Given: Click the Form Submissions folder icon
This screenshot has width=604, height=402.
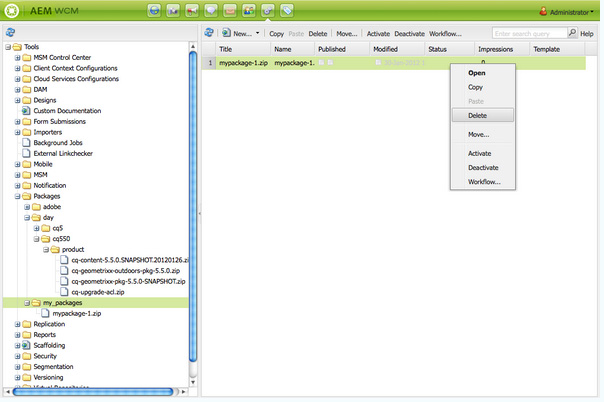Looking at the screenshot, I should [27, 122].
